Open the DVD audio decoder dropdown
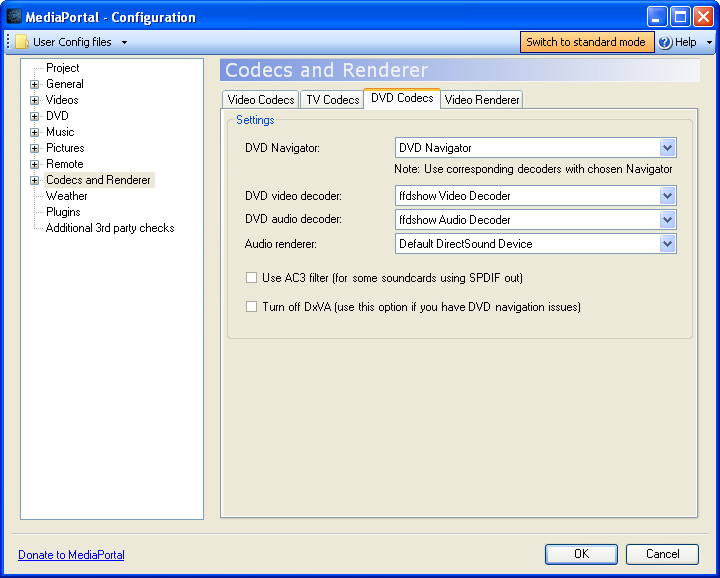The height and width of the screenshot is (578, 720). [x=667, y=220]
